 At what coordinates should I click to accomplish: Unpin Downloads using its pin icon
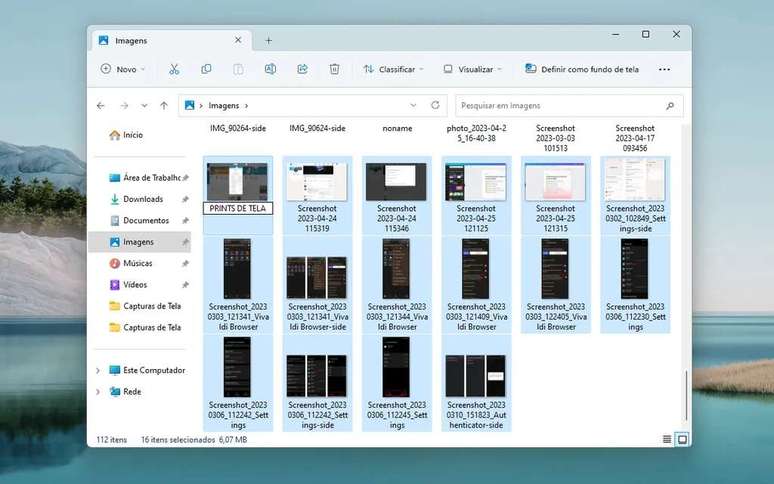[x=185, y=199]
